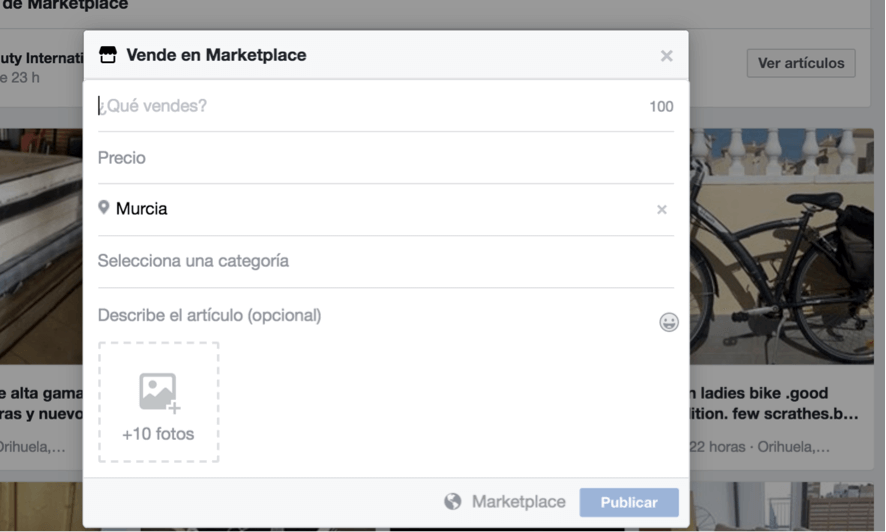This screenshot has width=886, height=532.
Task: Click the +10 fotos upload box
Action: [x=159, y=402]
